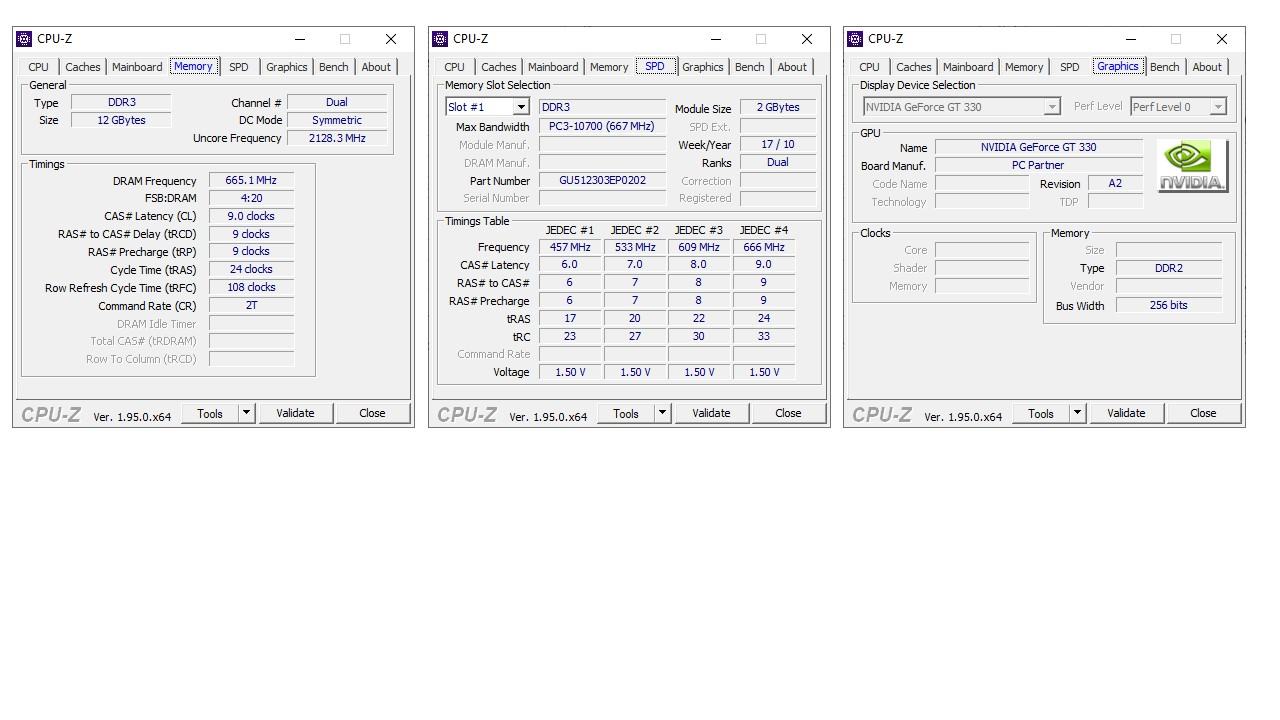1280x720 pixels.
Task: Open Caches tab in Graphics window
Action: pos(914,67)
